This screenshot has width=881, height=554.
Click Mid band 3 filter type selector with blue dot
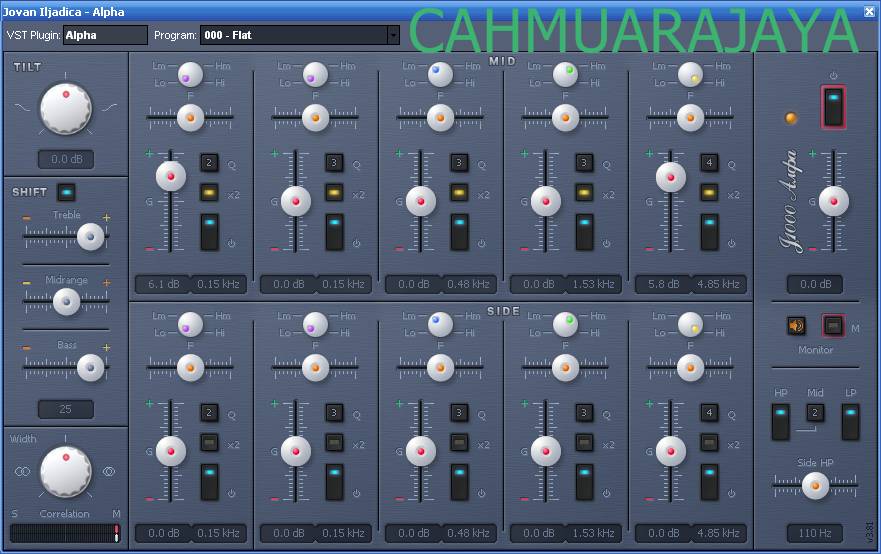[440, 74]
